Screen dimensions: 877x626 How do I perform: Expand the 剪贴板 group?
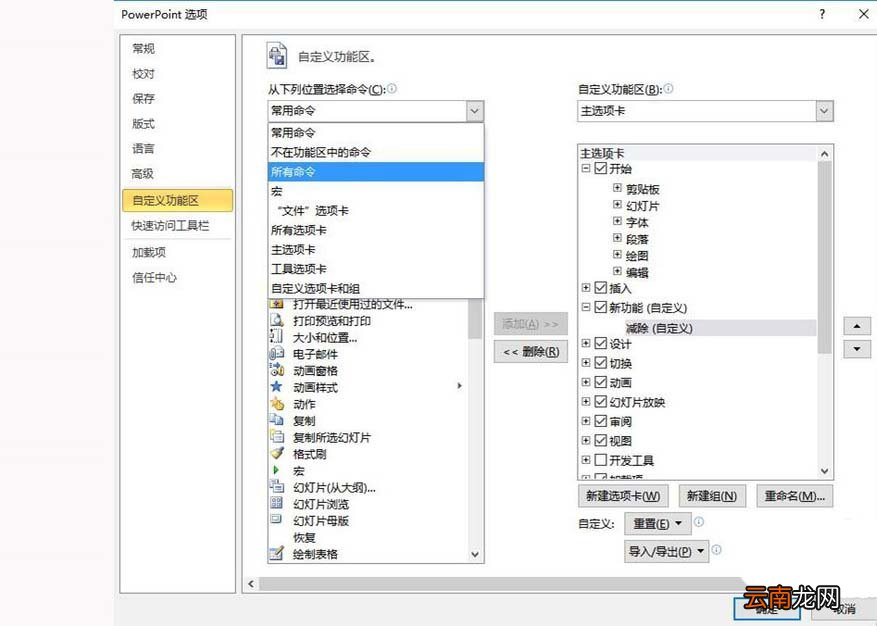coord(617,188)
